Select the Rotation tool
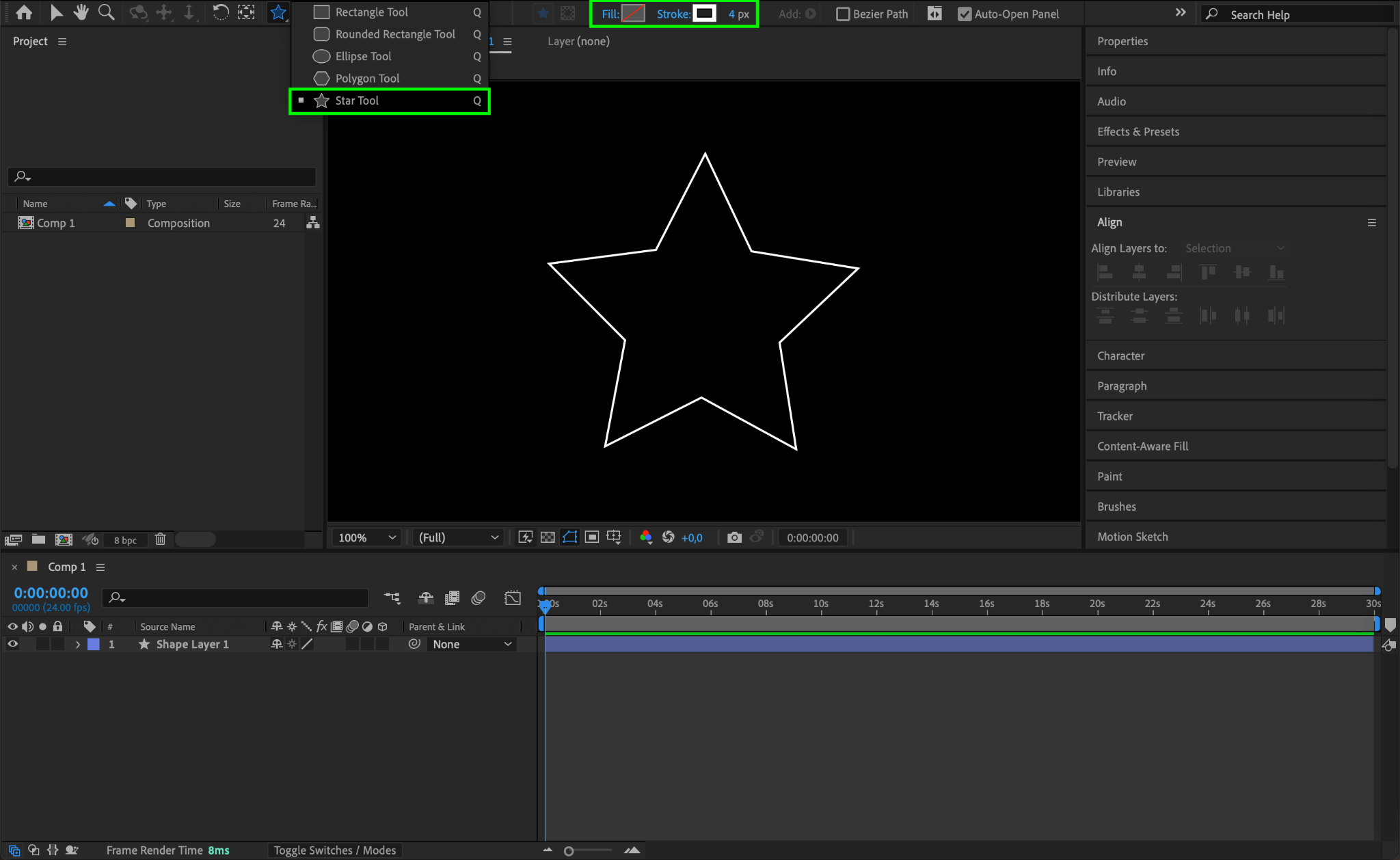 (x=220, y=12)
